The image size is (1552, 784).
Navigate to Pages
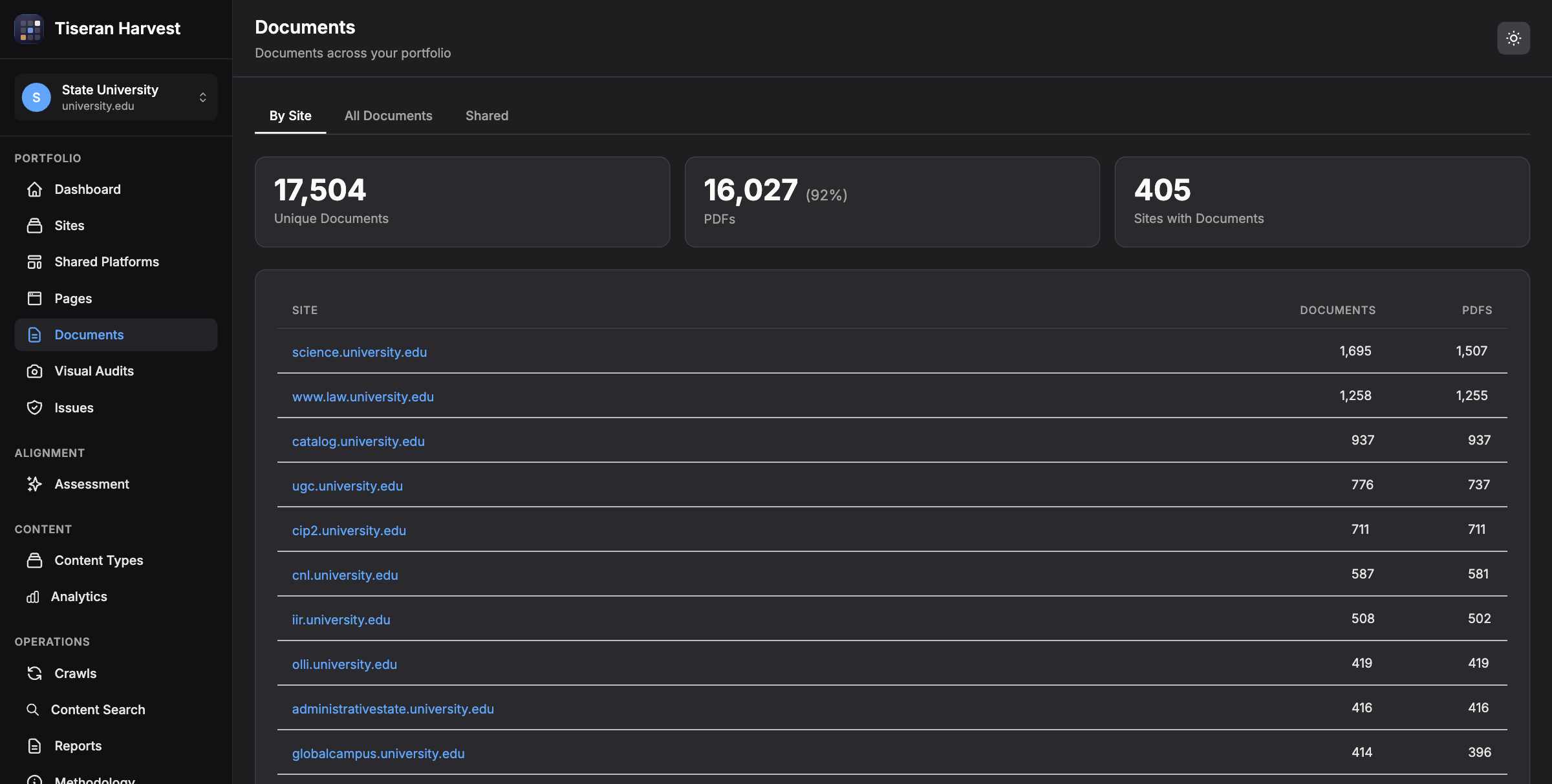(116, 298)
